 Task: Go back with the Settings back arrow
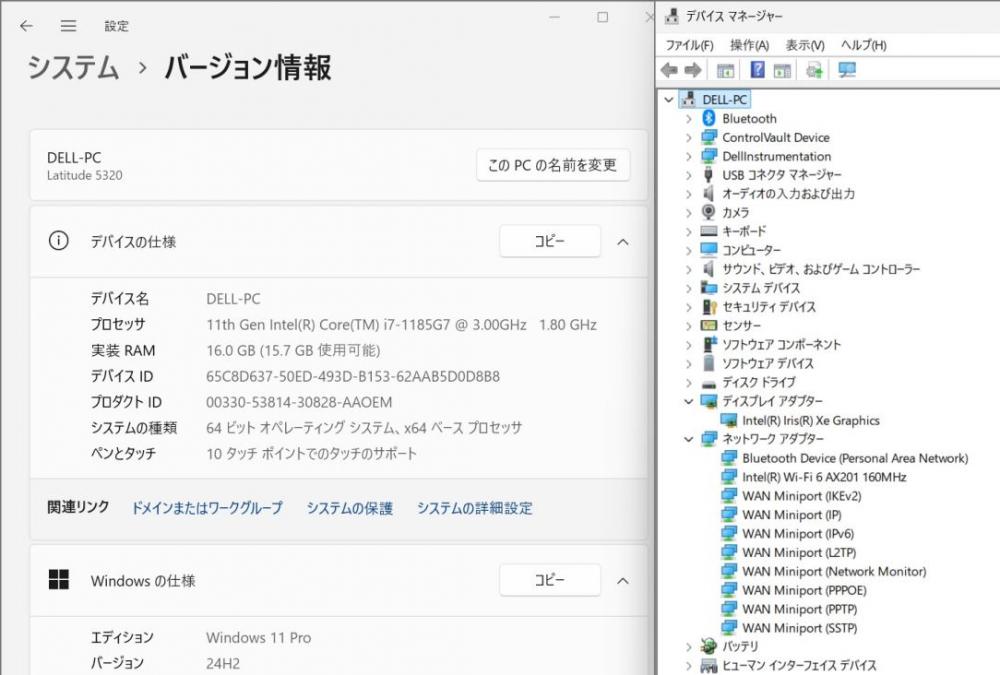click(26, 26)
